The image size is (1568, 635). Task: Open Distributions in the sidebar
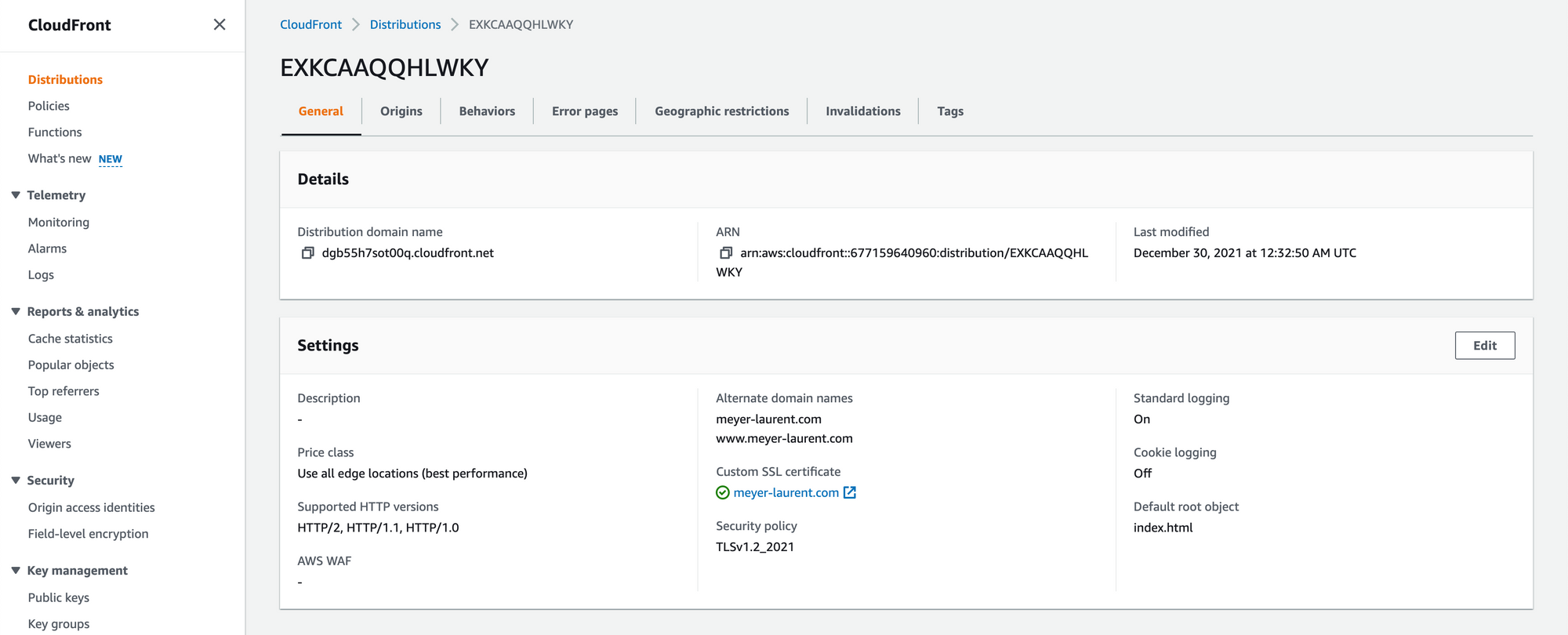[65, 79]
